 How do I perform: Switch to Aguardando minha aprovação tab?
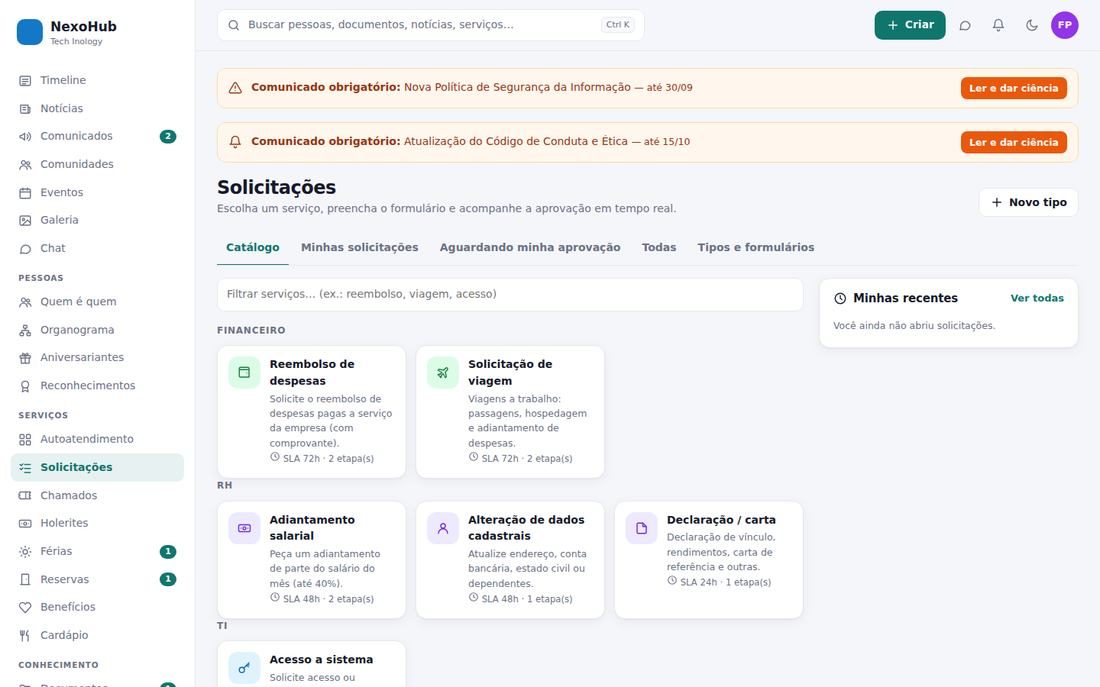530,247
